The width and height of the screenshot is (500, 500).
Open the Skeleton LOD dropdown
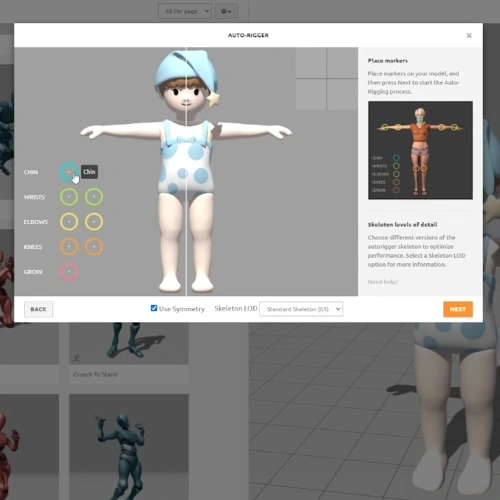301,309
